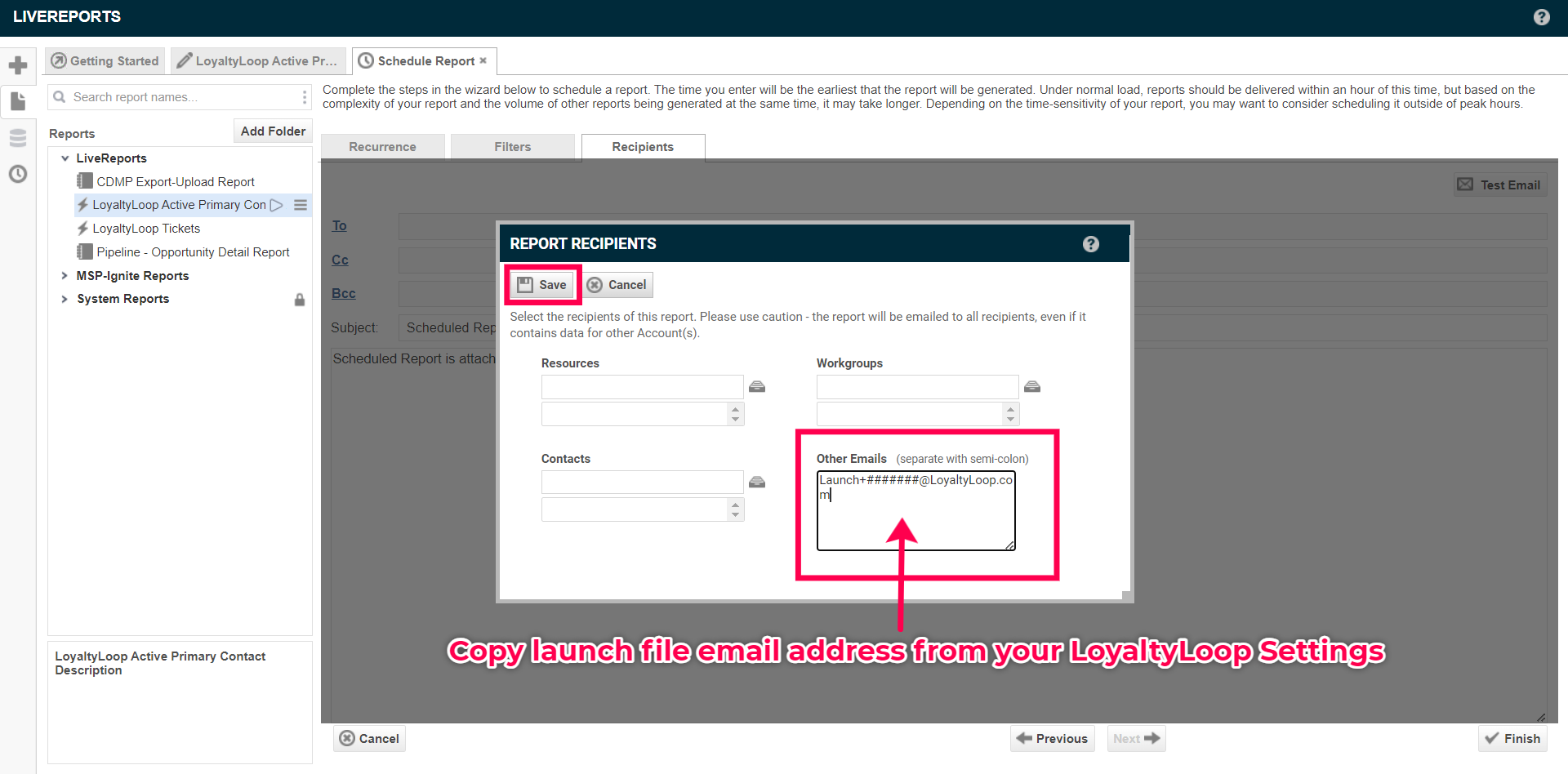Select CDMP Export-Upload Report

176,182
